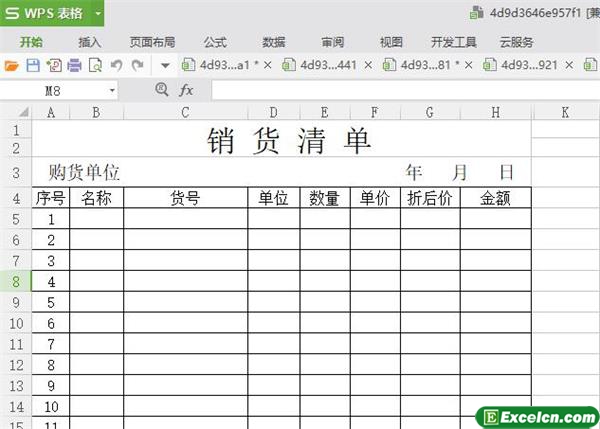This screenshot has height=429, width=600.
Task: Click the 单价 header cell
Action: (375, 198)
